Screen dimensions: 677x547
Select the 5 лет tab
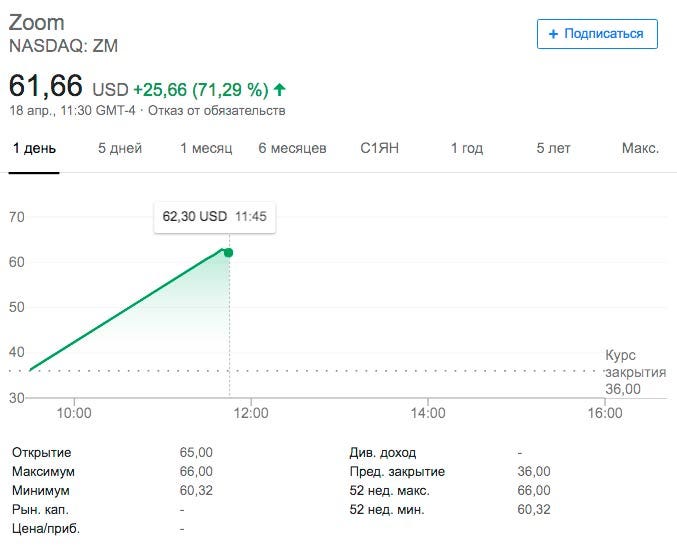pos(553,148)
